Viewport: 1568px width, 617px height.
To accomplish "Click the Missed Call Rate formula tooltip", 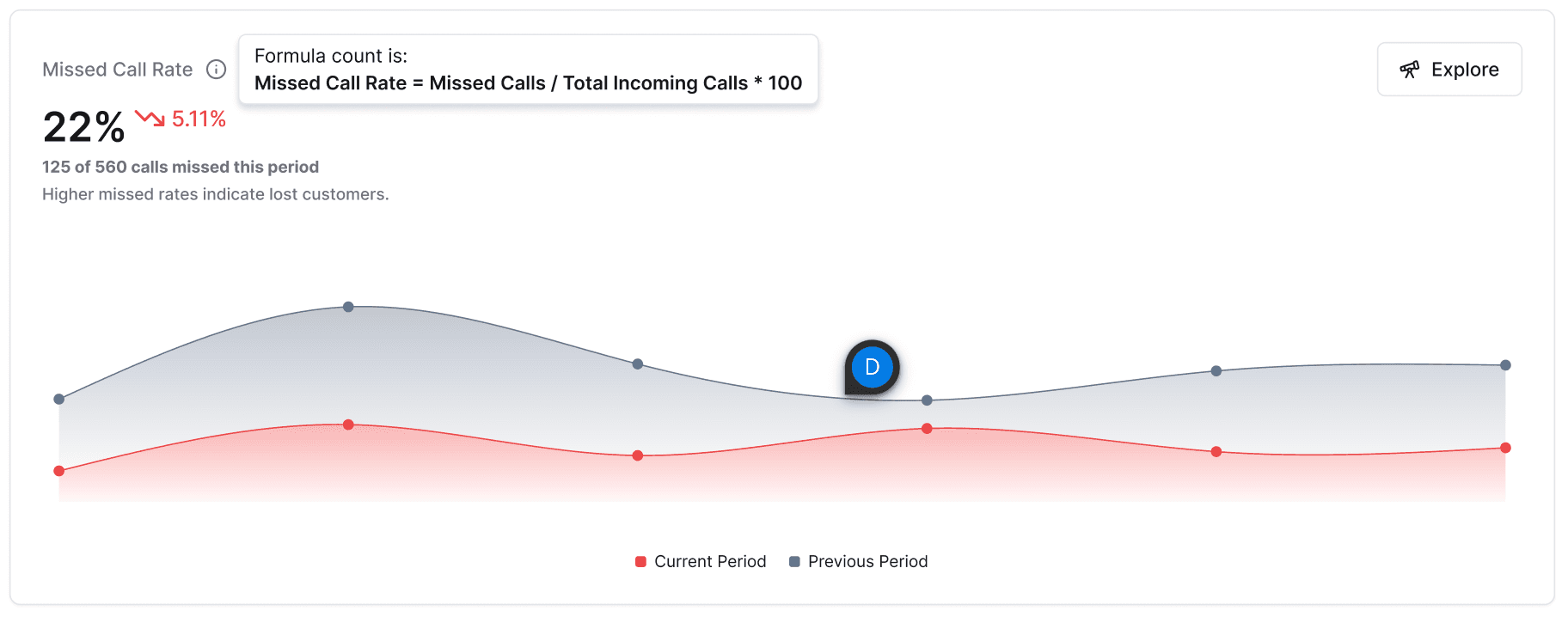I will coord(528,70).
